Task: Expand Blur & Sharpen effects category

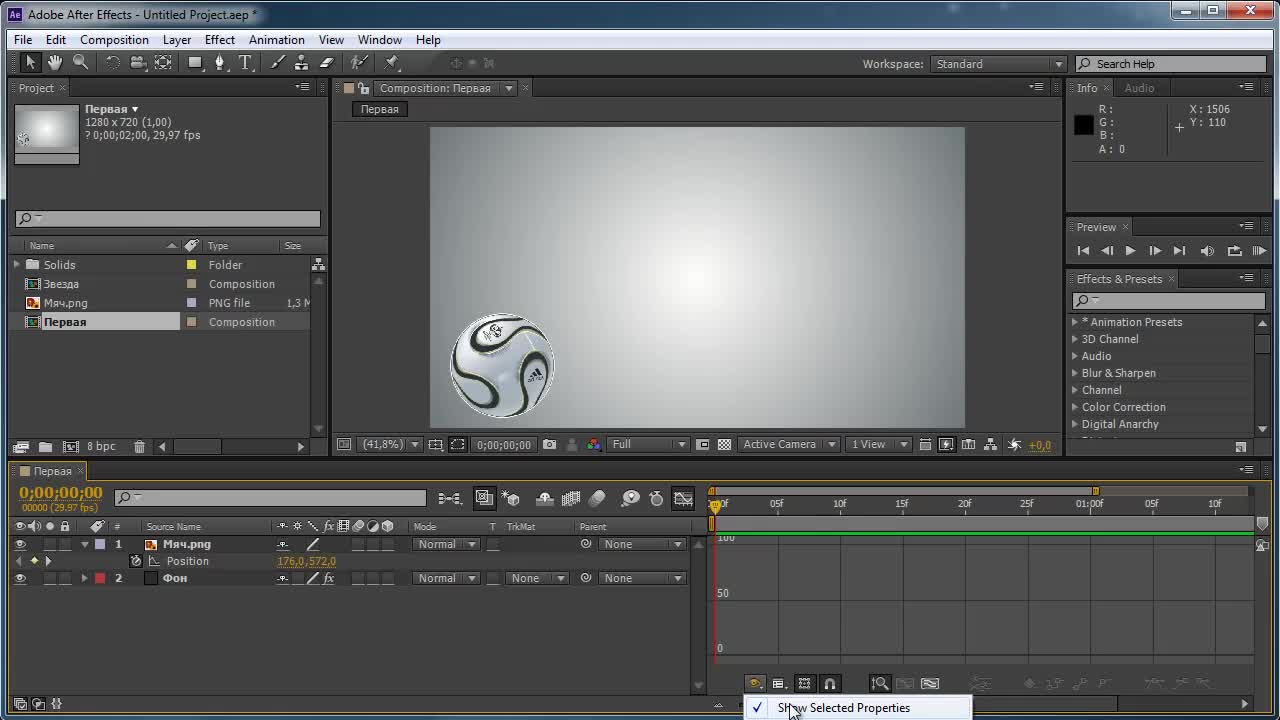Action: 1075,373
